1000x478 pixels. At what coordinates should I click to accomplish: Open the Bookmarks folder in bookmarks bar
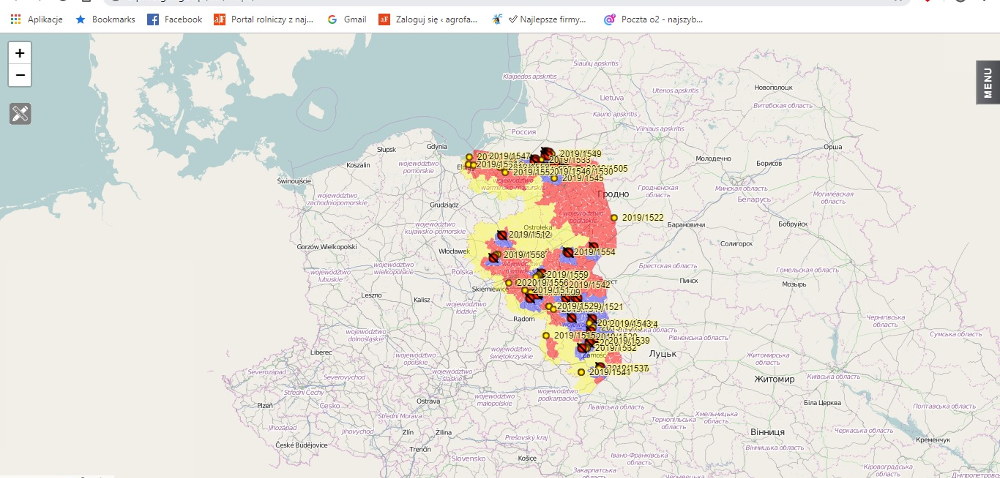point(105,19)
